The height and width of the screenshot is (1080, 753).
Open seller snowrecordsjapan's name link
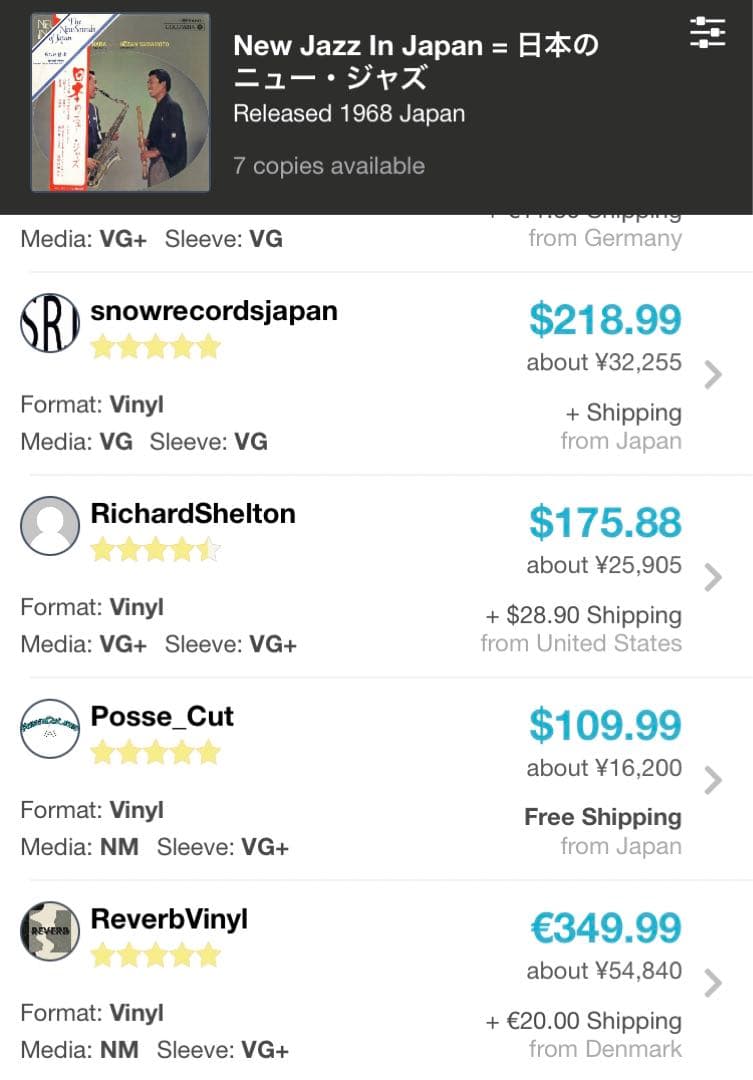[x=214, y=311]
